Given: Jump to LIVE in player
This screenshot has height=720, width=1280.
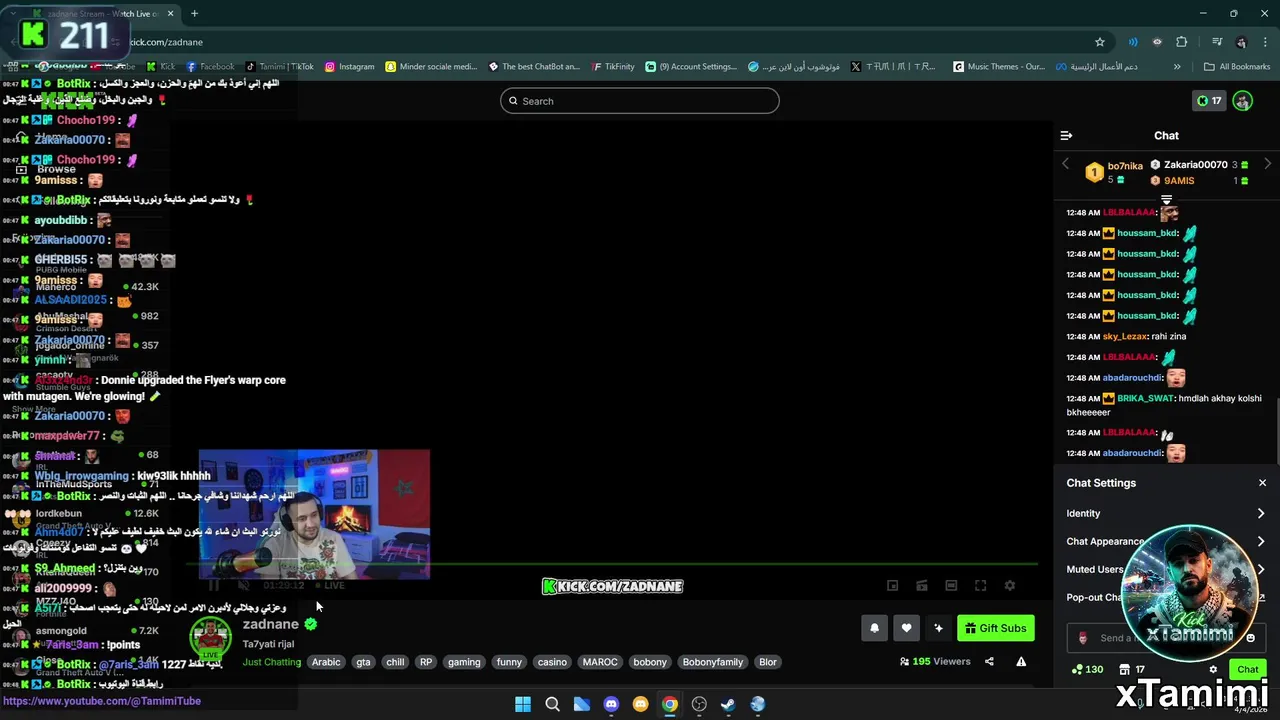Looking at the screenshot, I should [x=330, y=586].
